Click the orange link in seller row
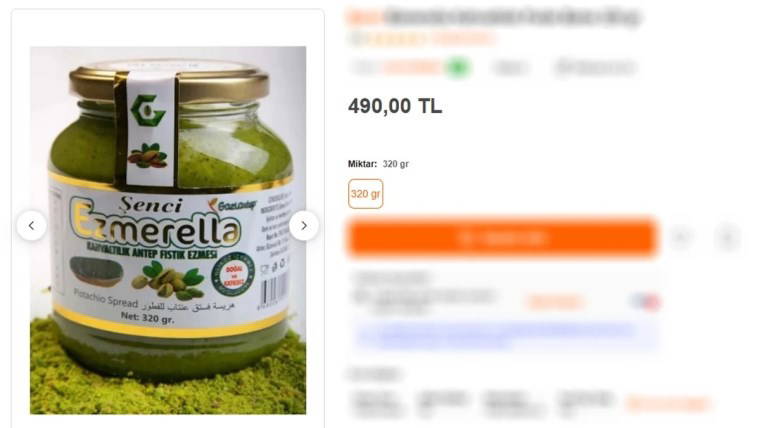Viewport: 760px width, 428px height. pos(555,302)
